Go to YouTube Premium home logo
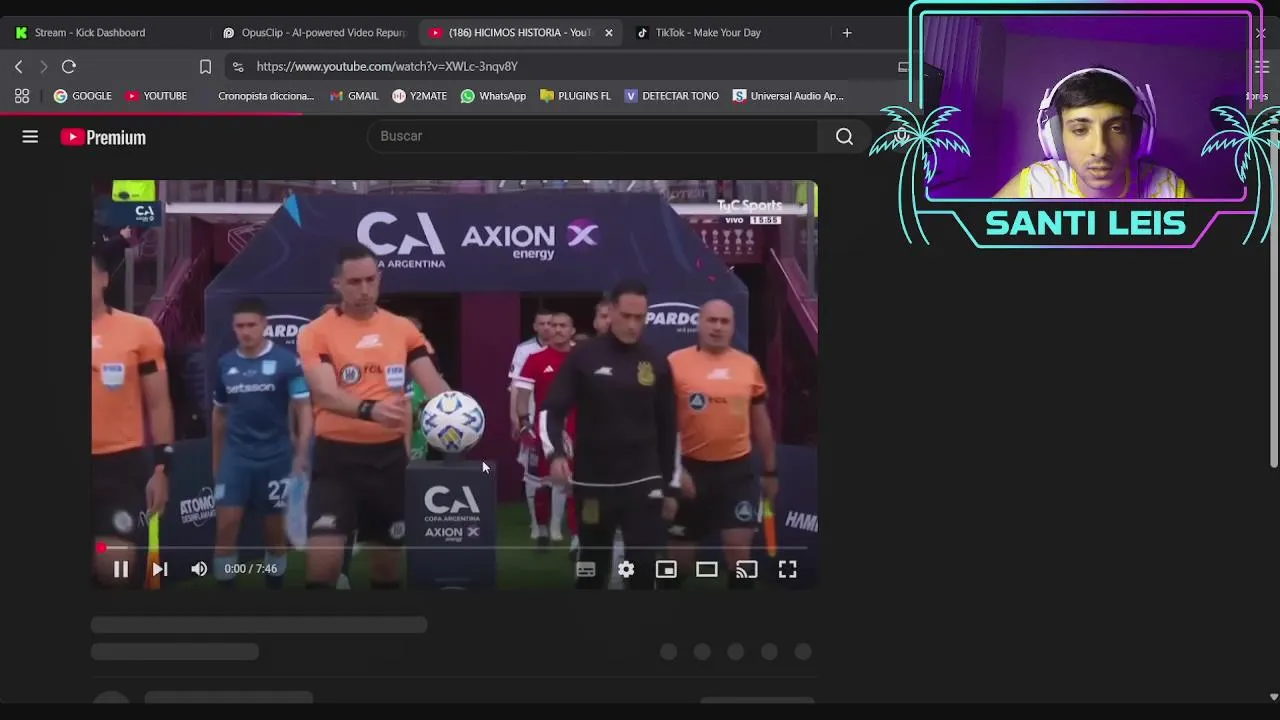The height and width of the screenshot is (720, 1280). click(103, 137)
